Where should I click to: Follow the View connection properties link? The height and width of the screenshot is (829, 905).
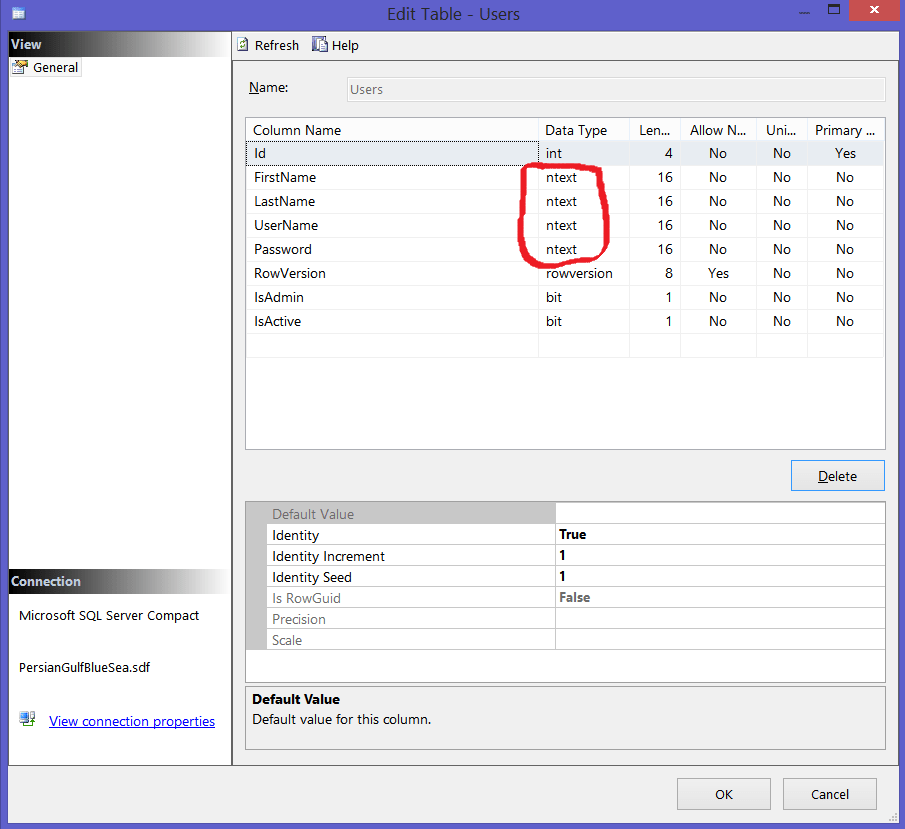click(131, 720)
